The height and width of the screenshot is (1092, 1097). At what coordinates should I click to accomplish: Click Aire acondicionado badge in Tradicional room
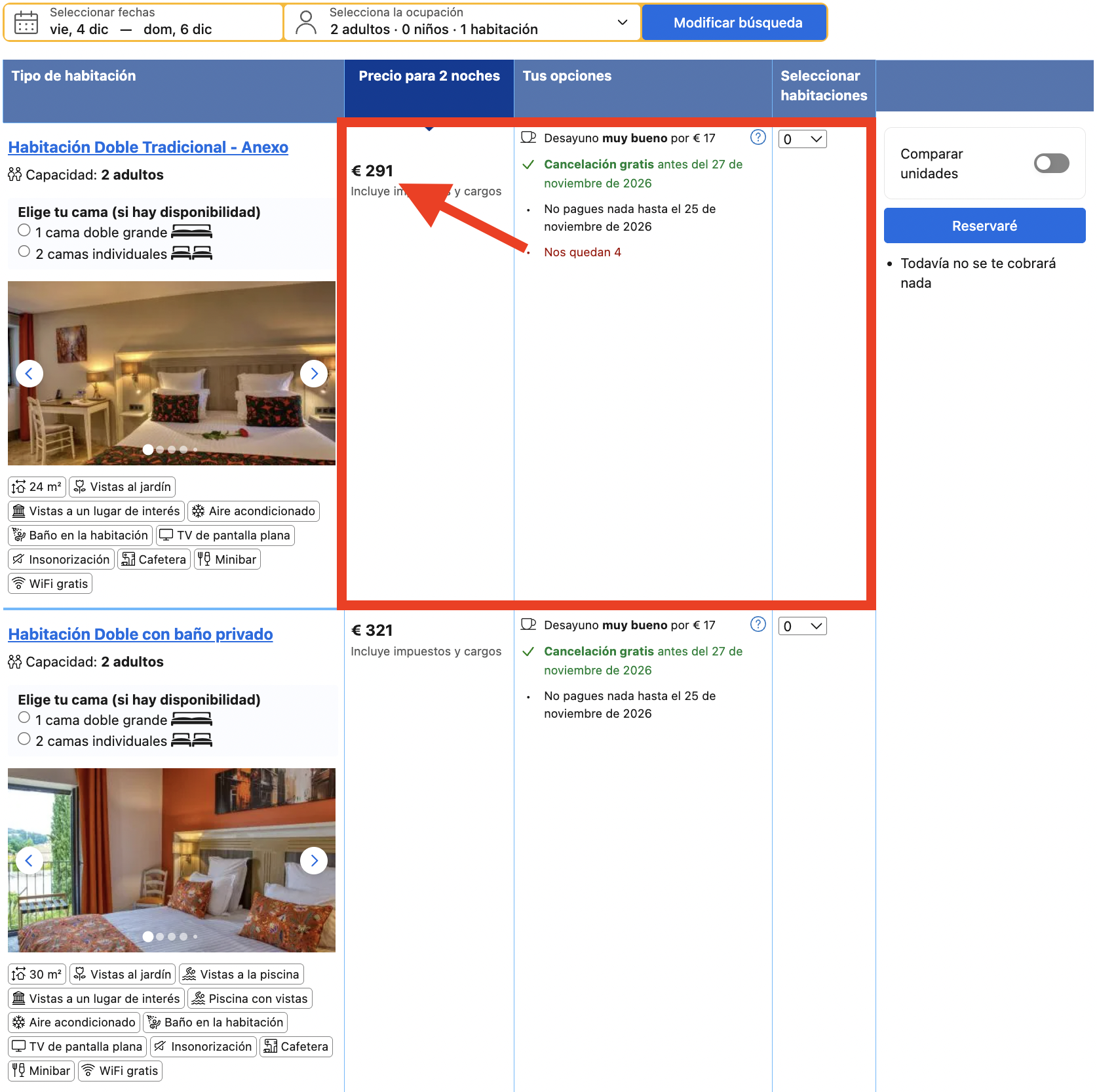[x=254, y=511]
